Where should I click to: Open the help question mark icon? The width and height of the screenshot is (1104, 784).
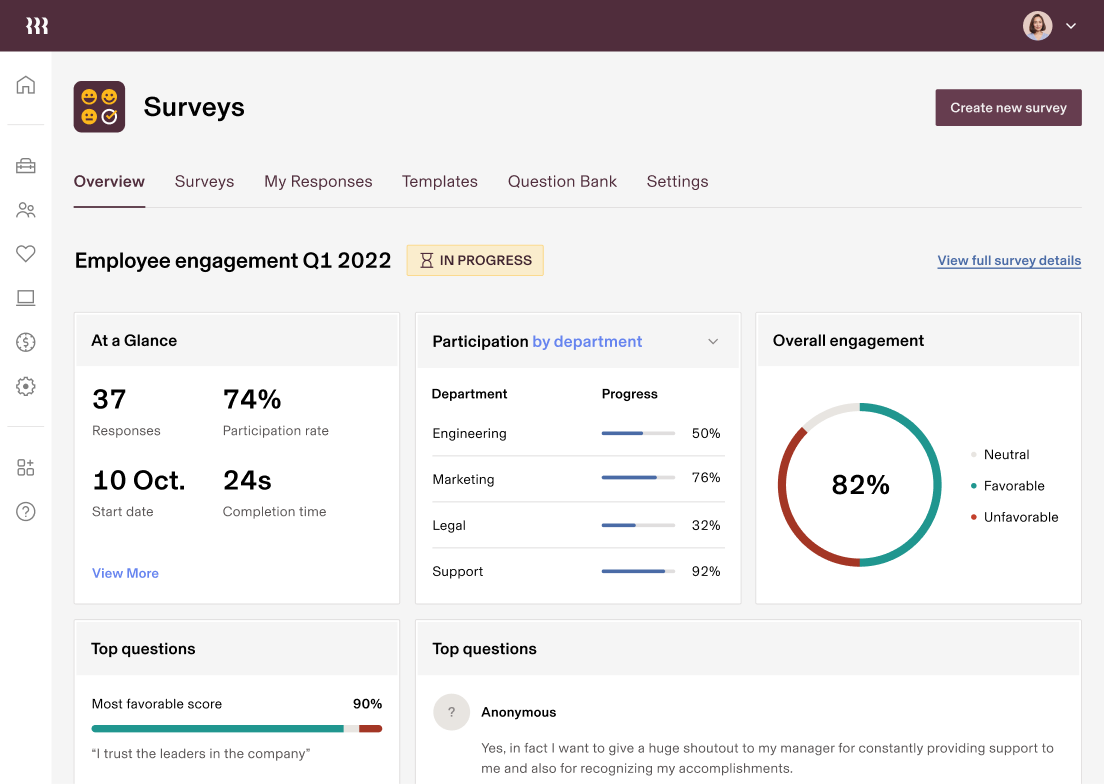26,511
